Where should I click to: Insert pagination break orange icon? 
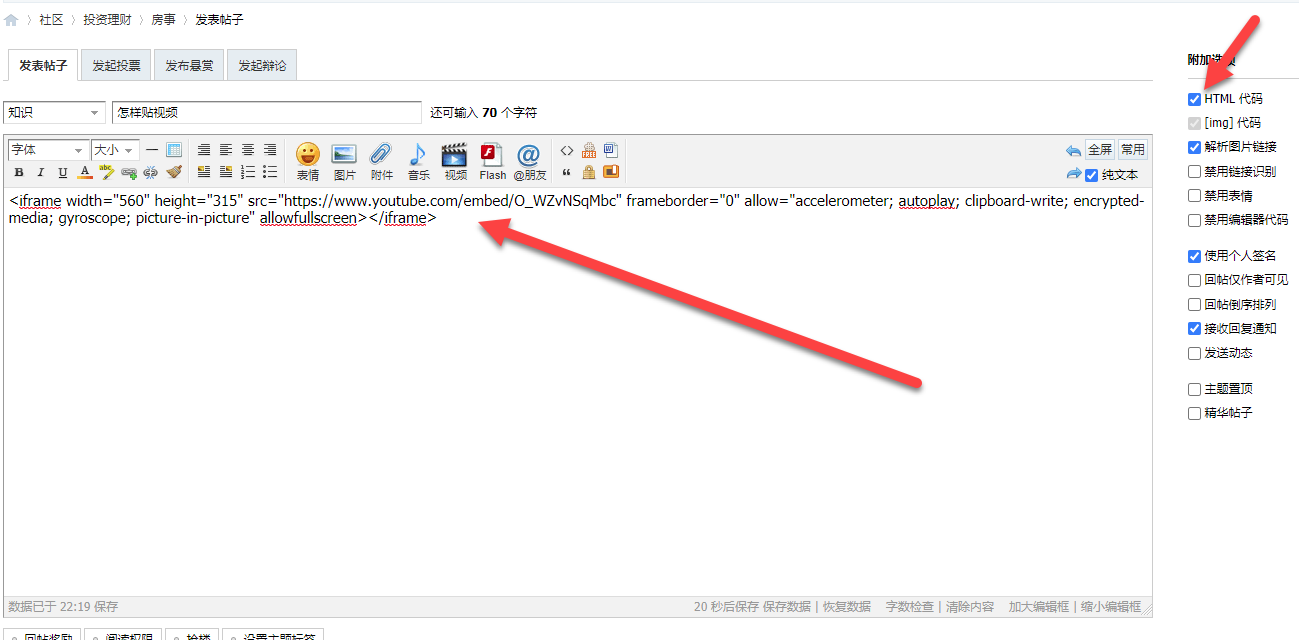(611, 172)
